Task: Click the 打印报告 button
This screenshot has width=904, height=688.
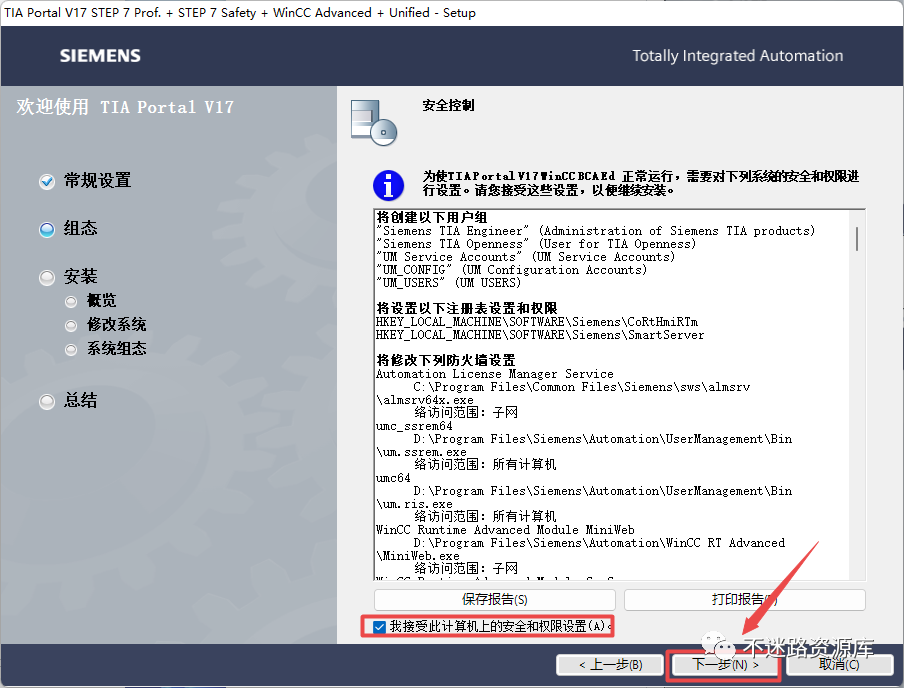Action: pos(744,600)
